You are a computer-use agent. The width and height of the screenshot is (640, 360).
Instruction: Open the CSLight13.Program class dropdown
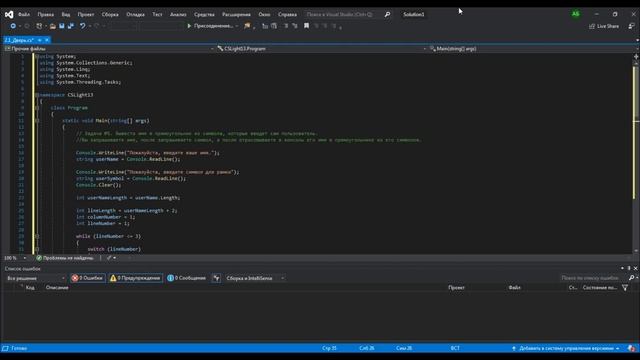click(x=322, y=49)
